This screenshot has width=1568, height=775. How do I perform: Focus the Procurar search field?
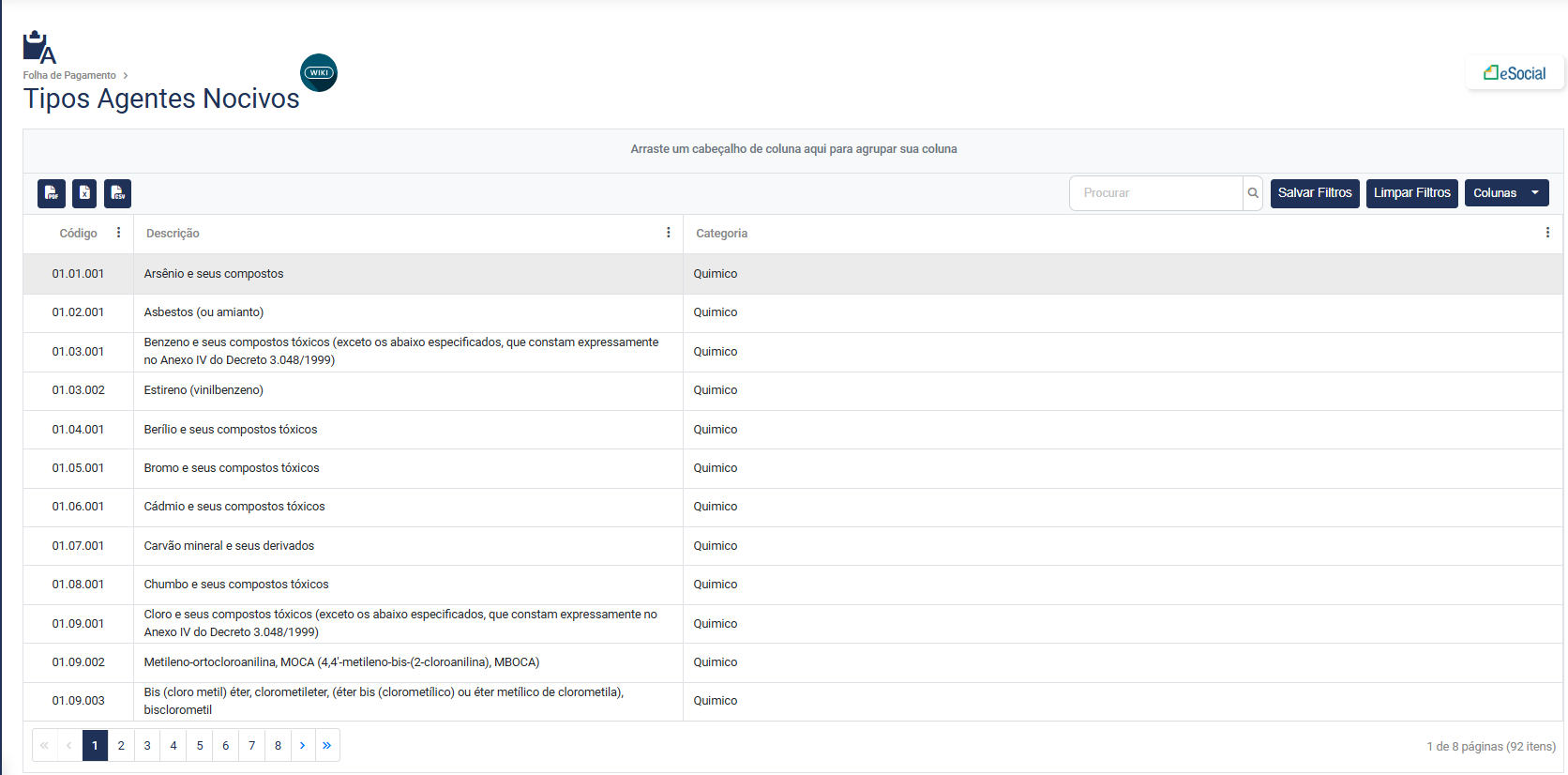coord(1155,193)
